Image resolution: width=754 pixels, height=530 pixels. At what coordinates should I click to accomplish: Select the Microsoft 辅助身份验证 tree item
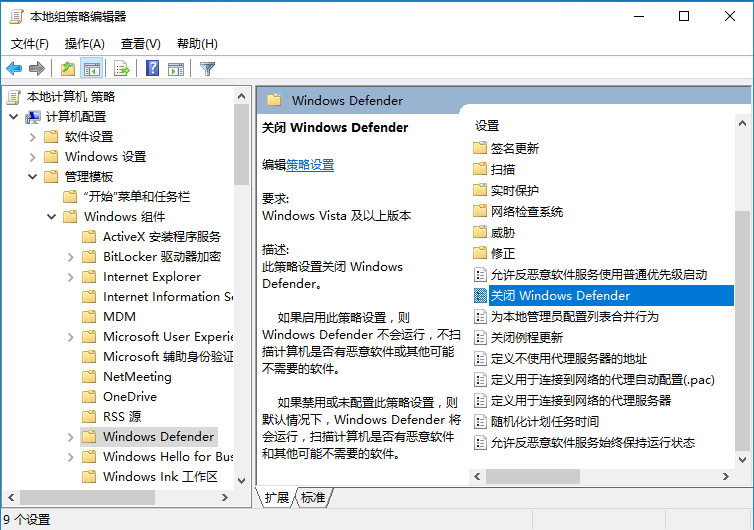(x=167, y=356)
